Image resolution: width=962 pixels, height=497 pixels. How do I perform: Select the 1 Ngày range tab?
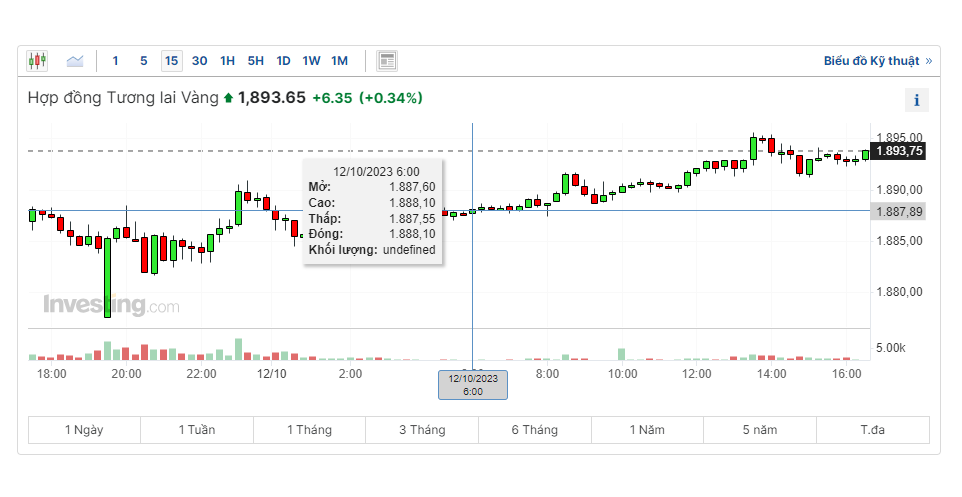pos(84,430)
